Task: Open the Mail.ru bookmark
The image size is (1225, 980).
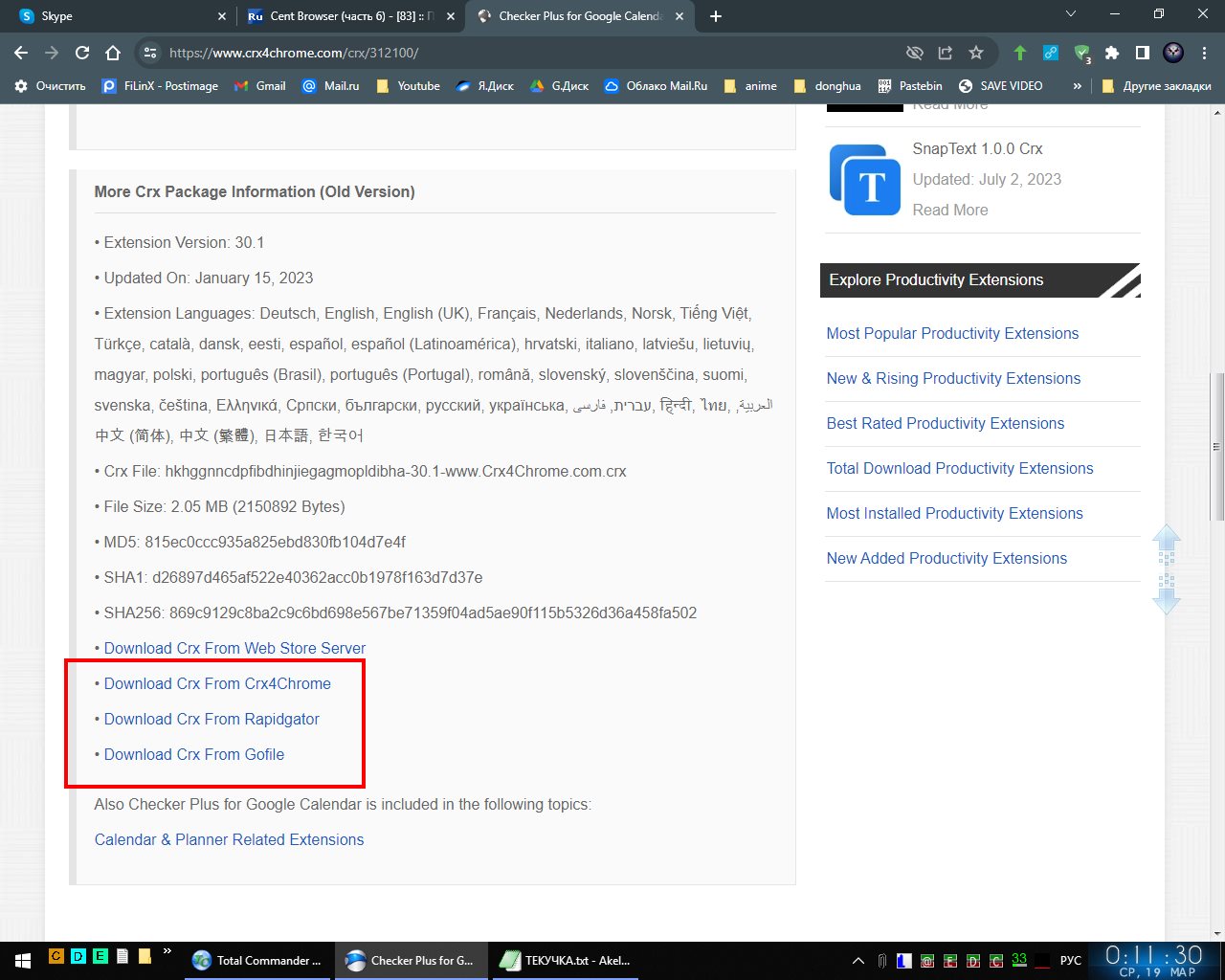Action: pyautogui.click(x=330, y=86)
